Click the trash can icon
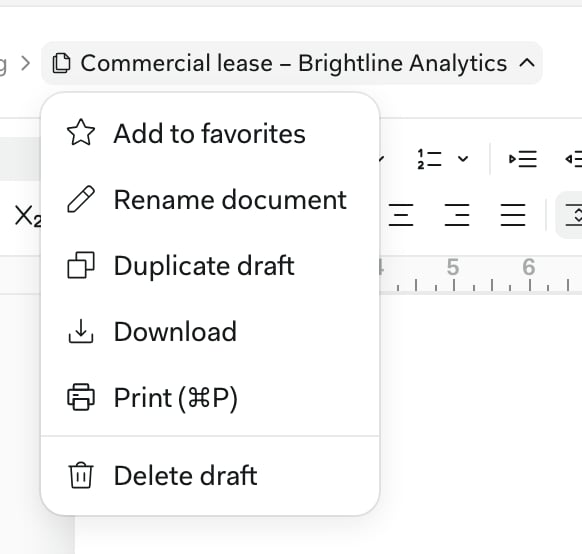The height and width of the screenshot is (554, 582). pyautogui.click(x=81, y=475)
